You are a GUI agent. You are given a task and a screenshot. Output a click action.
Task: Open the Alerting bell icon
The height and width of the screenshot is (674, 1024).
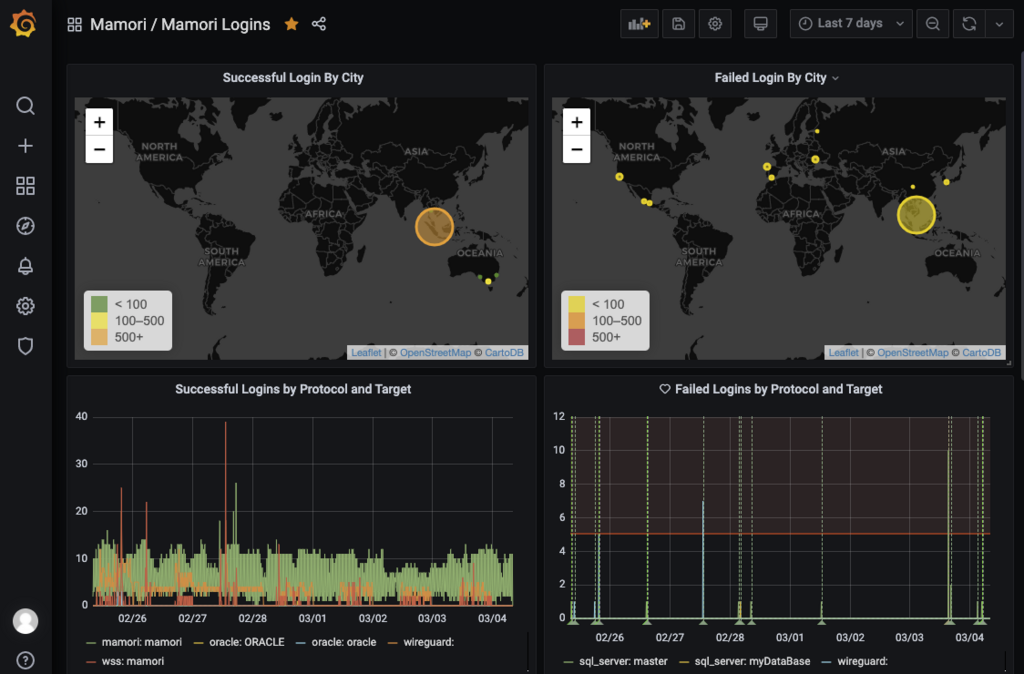click(26, 266)
